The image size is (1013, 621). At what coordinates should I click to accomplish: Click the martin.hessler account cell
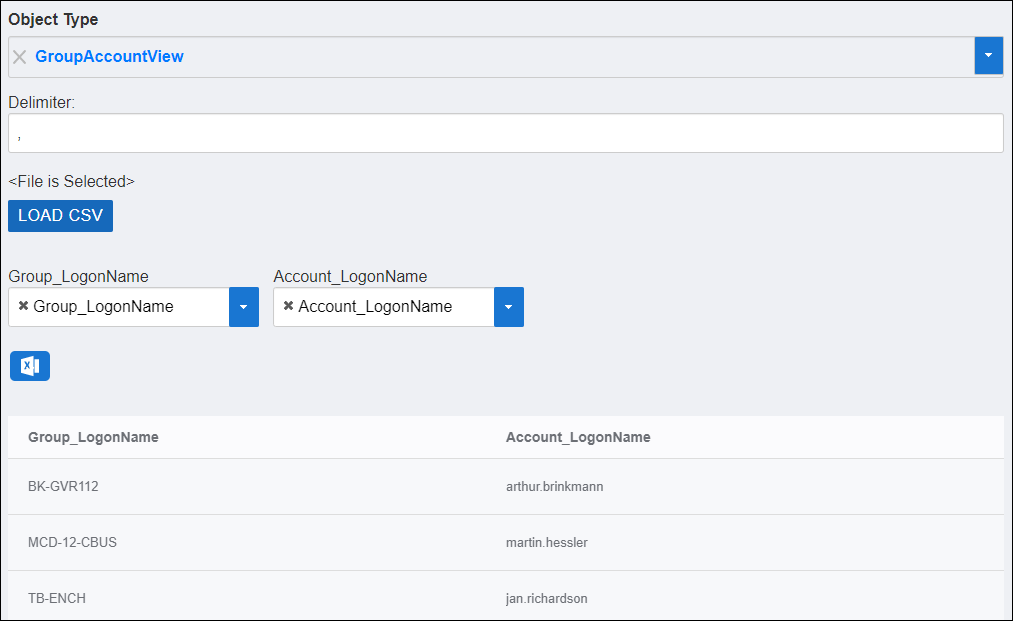[546, 543]
